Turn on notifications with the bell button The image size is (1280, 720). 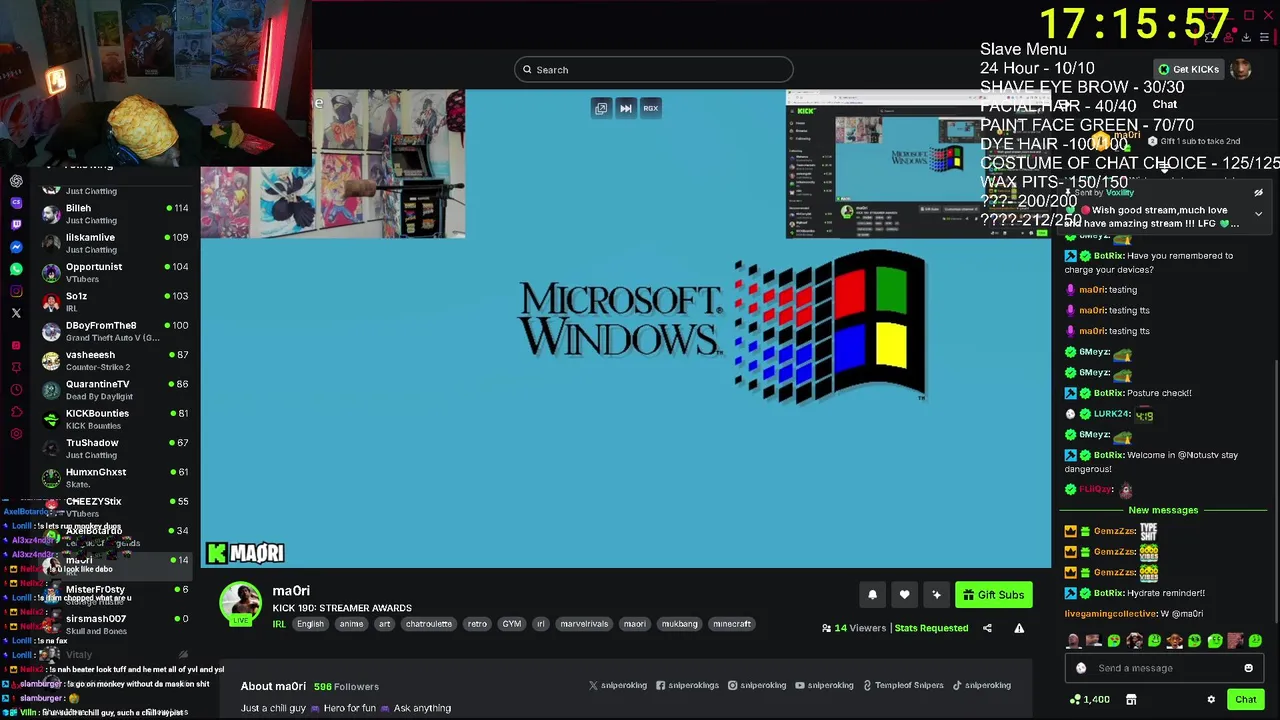[872, 595]
